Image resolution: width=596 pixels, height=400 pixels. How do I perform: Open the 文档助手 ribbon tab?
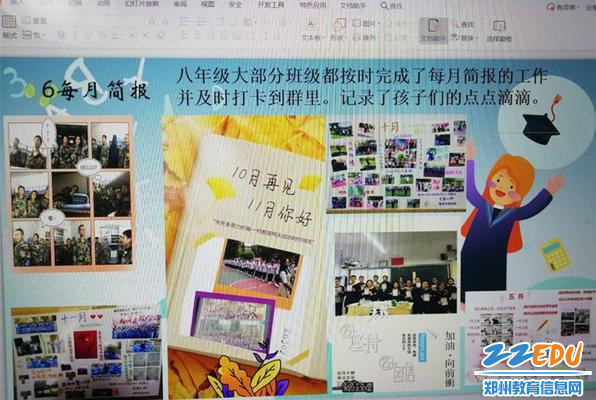tap(353, 6)
